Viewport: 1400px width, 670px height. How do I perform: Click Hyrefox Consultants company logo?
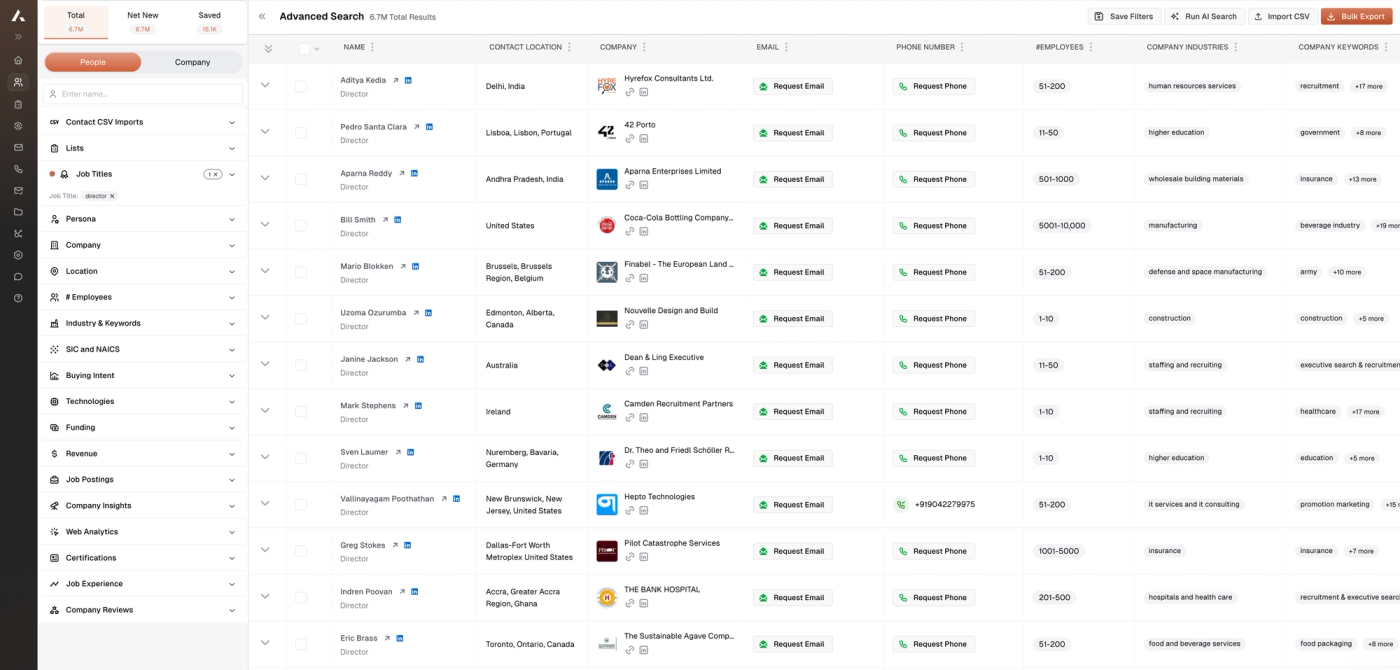pos(607,86)
